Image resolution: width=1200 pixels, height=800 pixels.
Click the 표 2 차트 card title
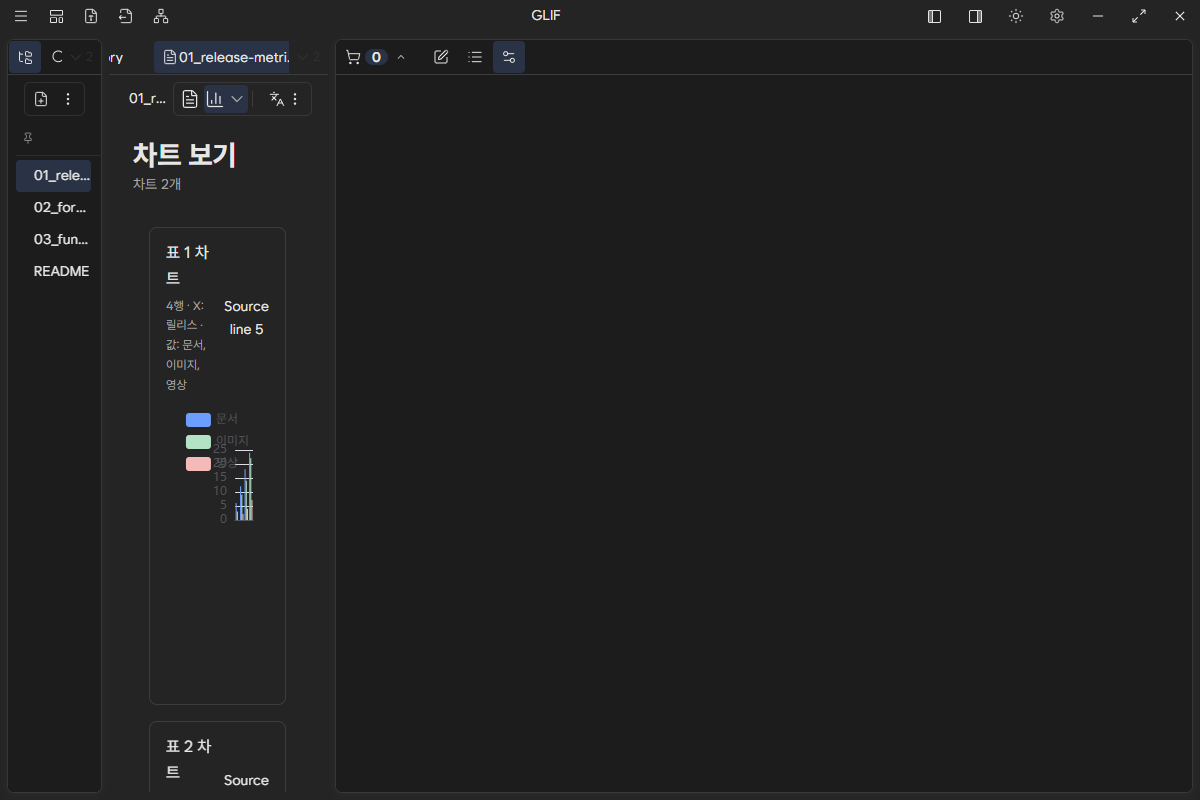pyautogui.click(x=187, y=758)
